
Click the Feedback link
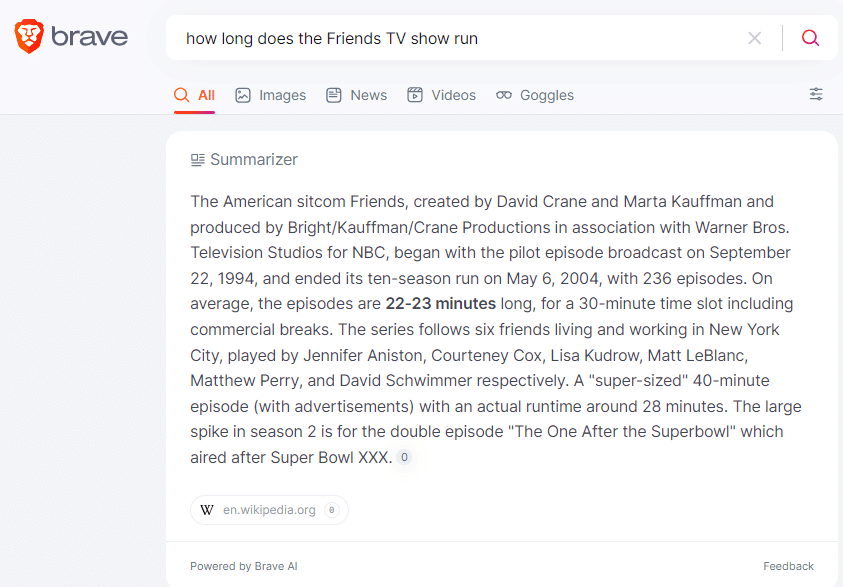(788, 566)
